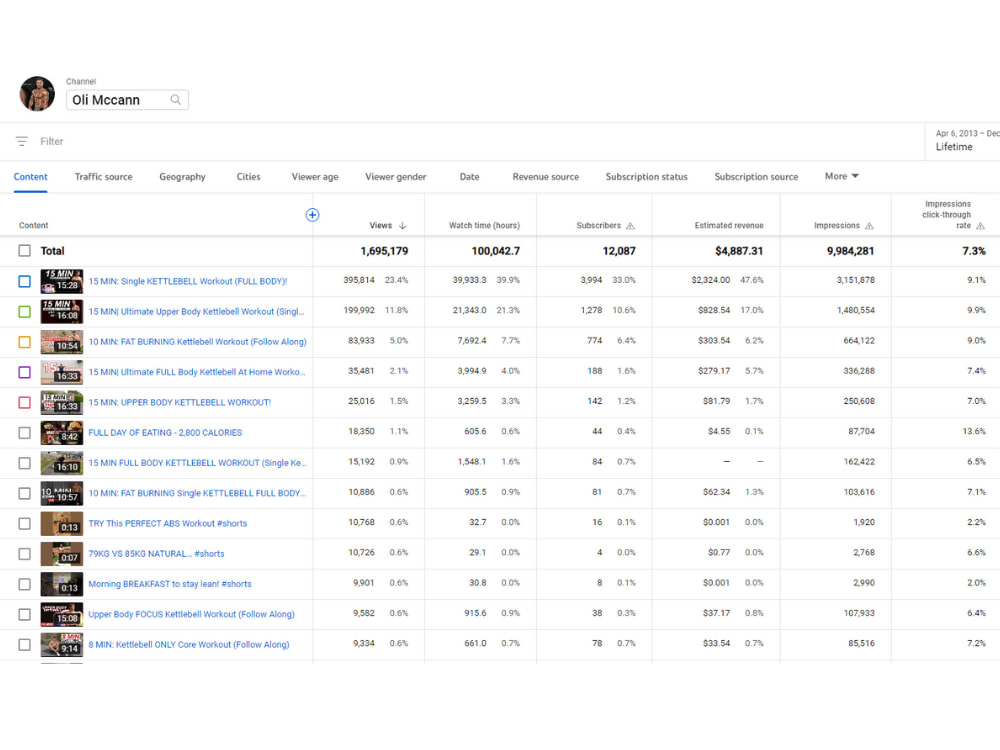Screen dimensions: 1000x750
Task: Toggle checkbox for TRY This PERFECT ABS Workout
Action: (x=24, y=524)
